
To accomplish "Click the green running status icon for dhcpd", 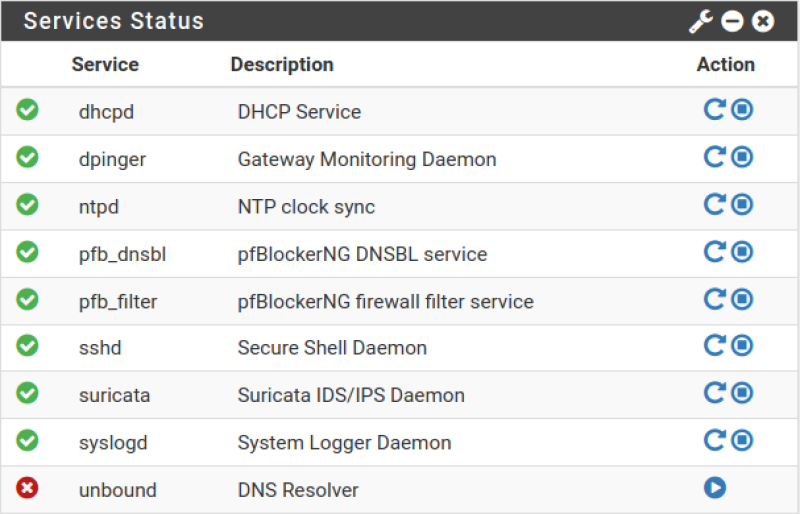I will 27,109.
